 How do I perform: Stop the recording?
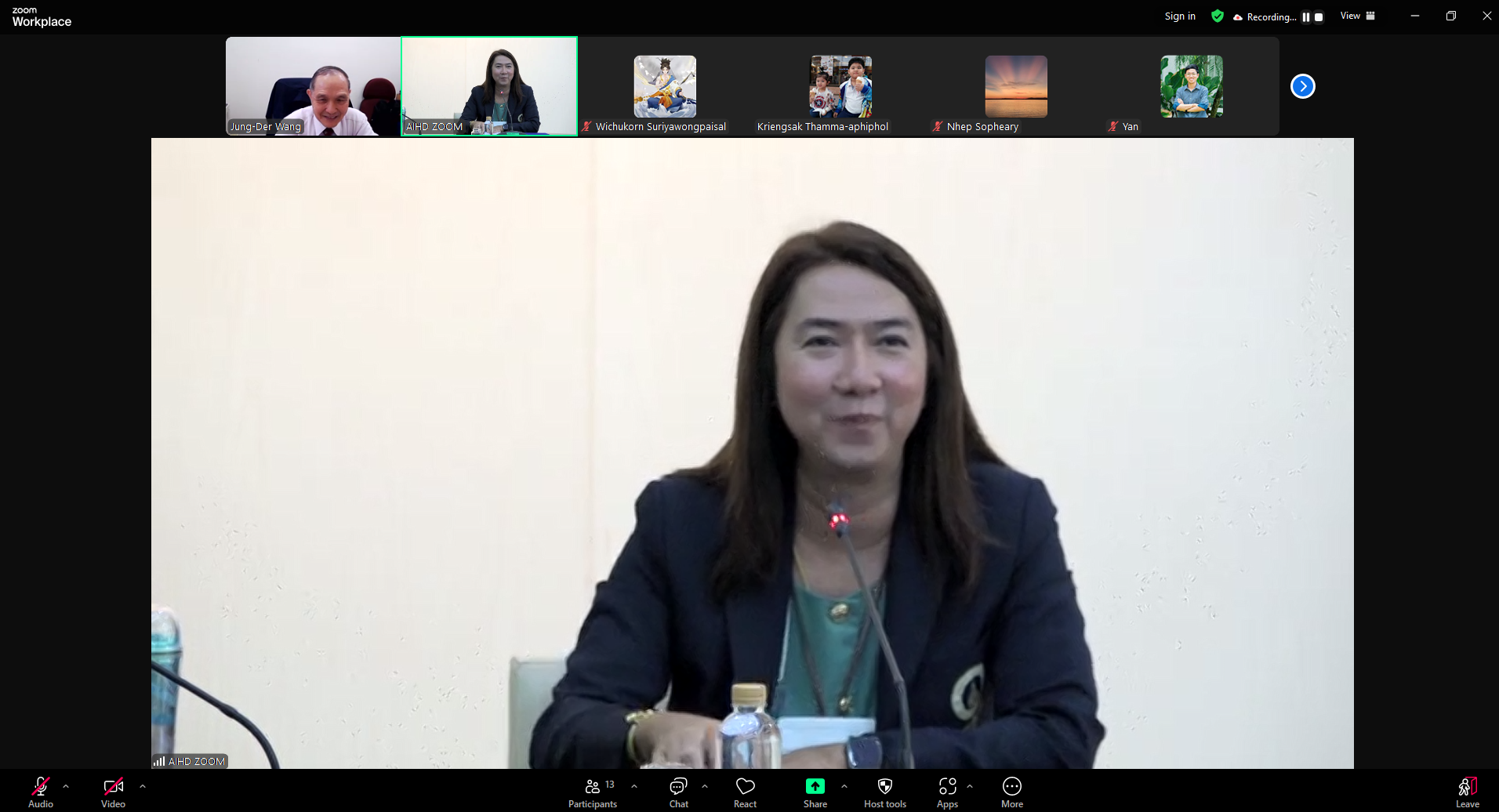click(x=1319, y=16)
